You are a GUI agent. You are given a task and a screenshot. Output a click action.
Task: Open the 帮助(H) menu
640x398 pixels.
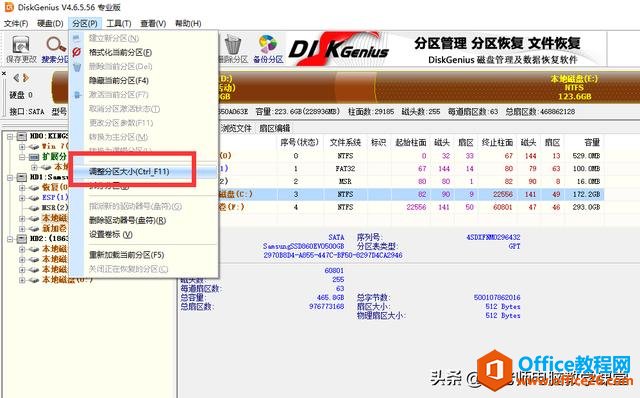click(188, 24)
